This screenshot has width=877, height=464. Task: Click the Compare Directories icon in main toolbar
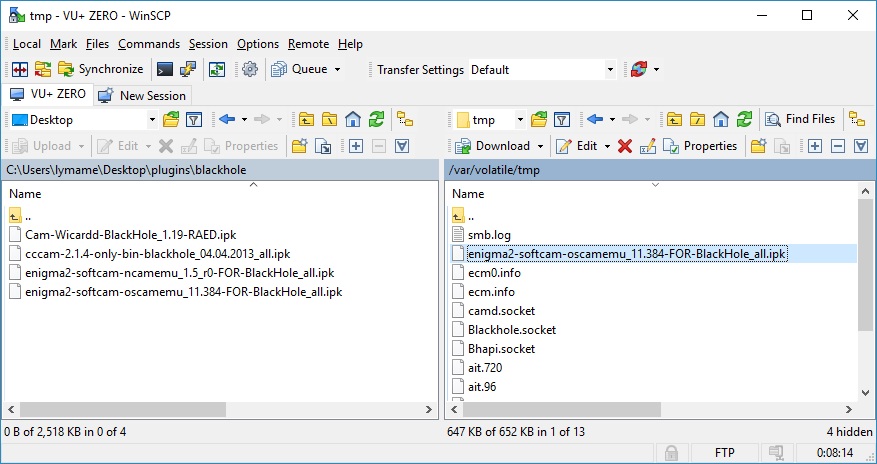point(20,69)
